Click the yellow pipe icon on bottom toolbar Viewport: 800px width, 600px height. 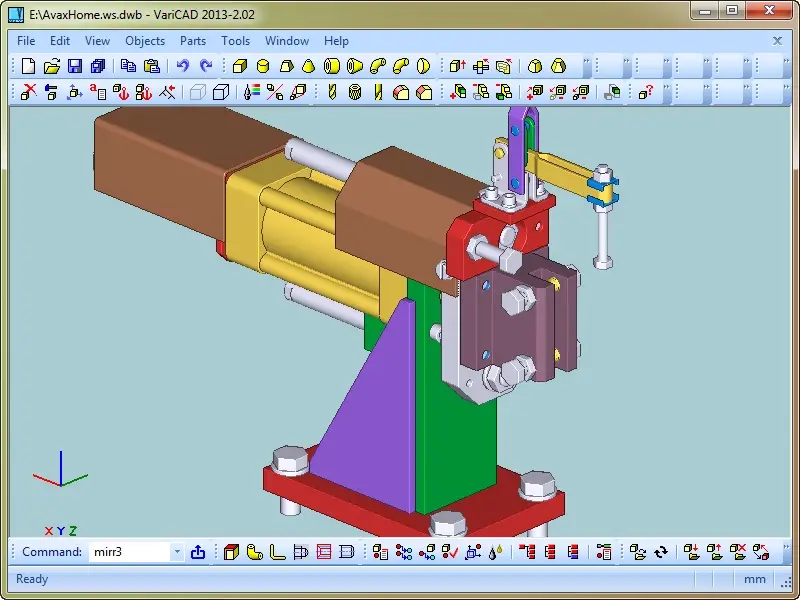click(254, 552)
